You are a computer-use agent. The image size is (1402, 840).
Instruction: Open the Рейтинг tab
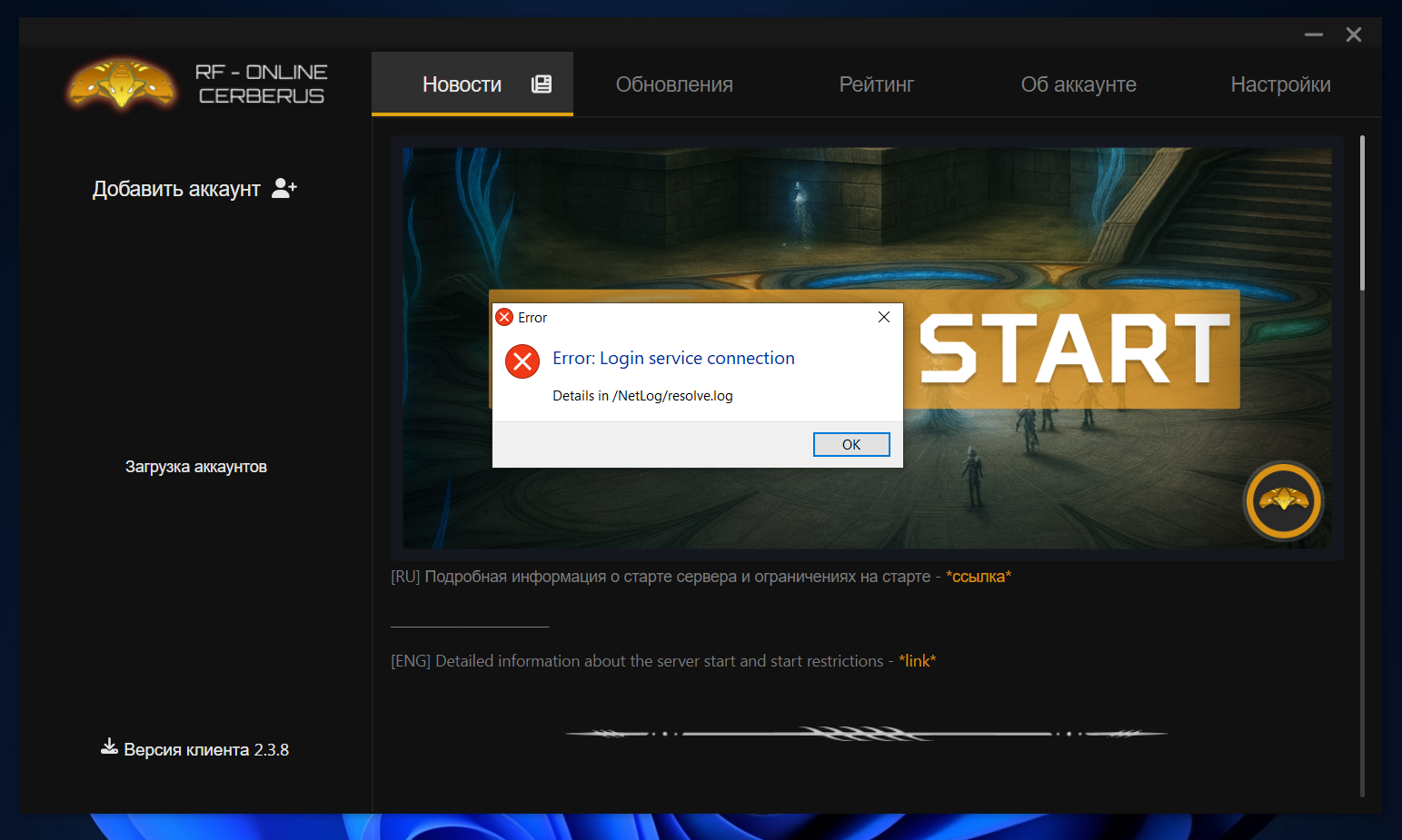pyautogui.click(x=876, y=84)
